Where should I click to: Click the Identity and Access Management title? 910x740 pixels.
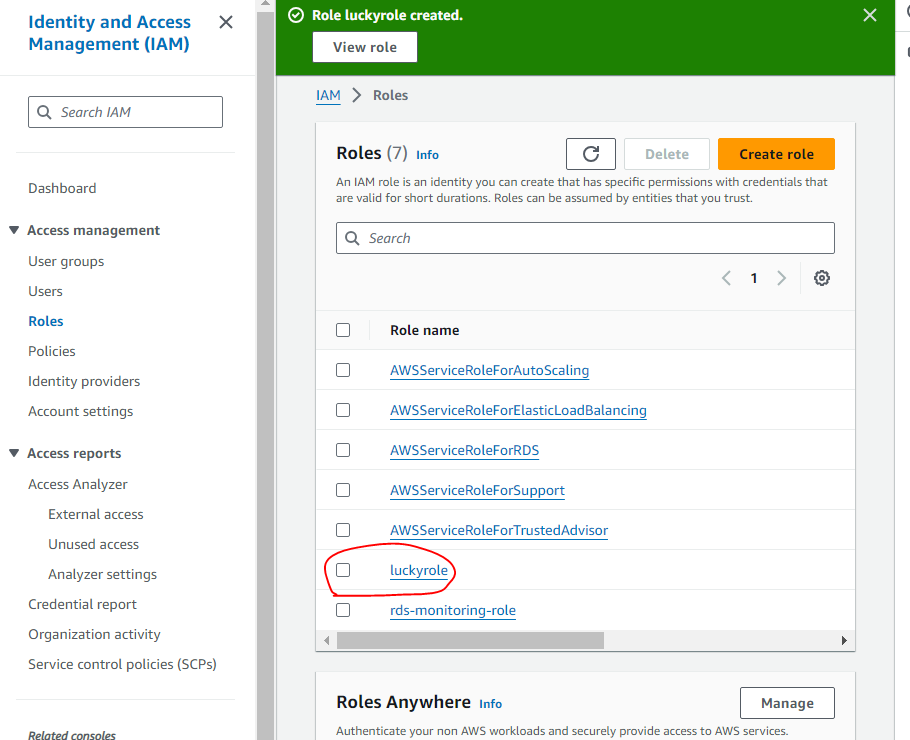[109, 33]
